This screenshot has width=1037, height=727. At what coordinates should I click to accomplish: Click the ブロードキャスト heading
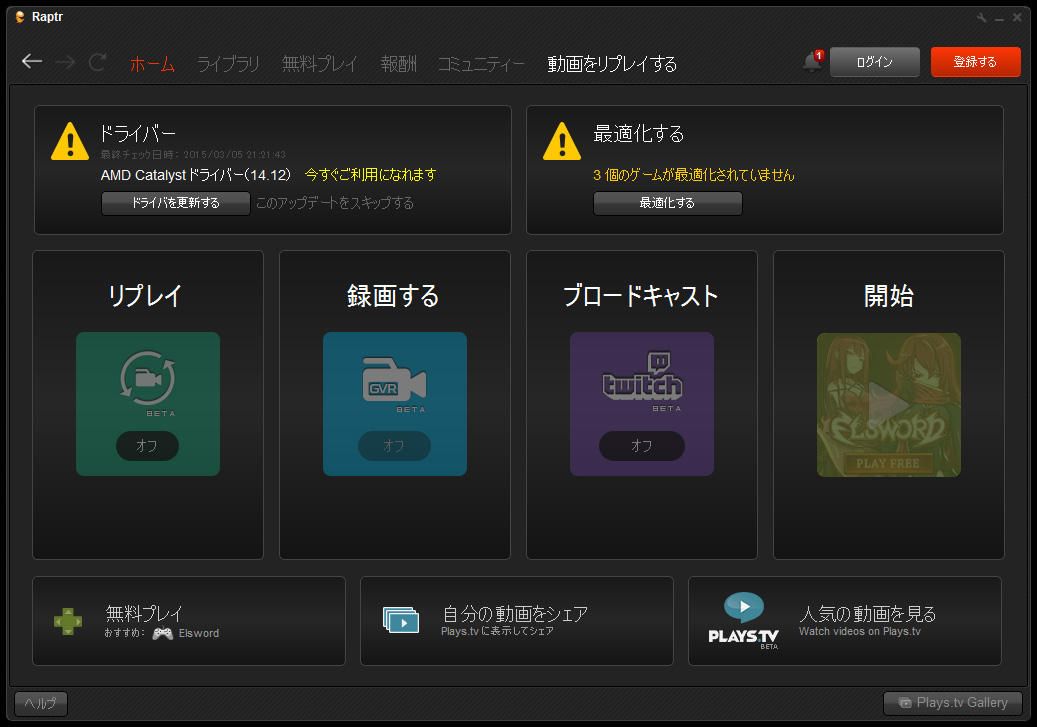click(x=640, y=296)
